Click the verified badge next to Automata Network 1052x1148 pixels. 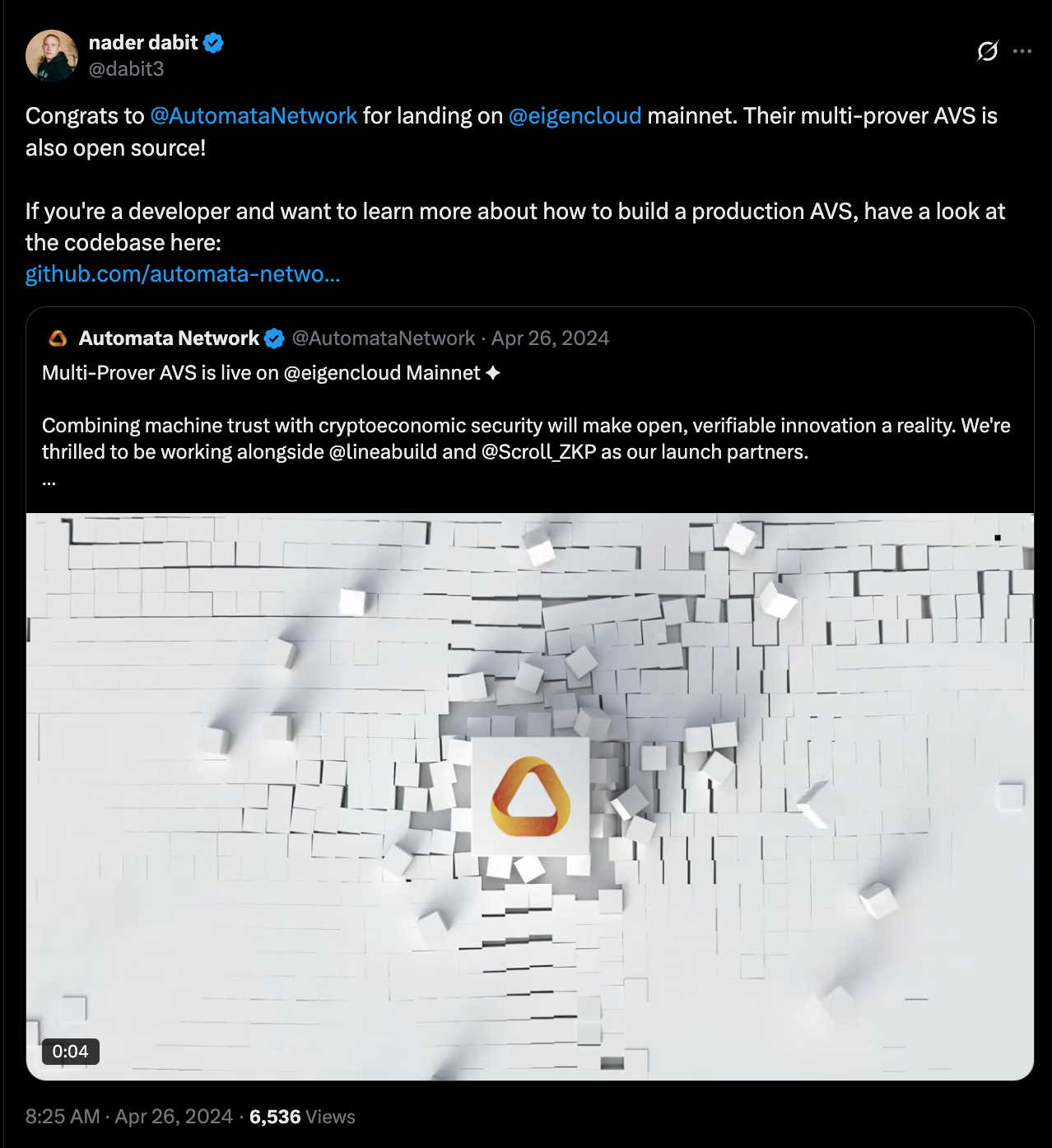274,338
